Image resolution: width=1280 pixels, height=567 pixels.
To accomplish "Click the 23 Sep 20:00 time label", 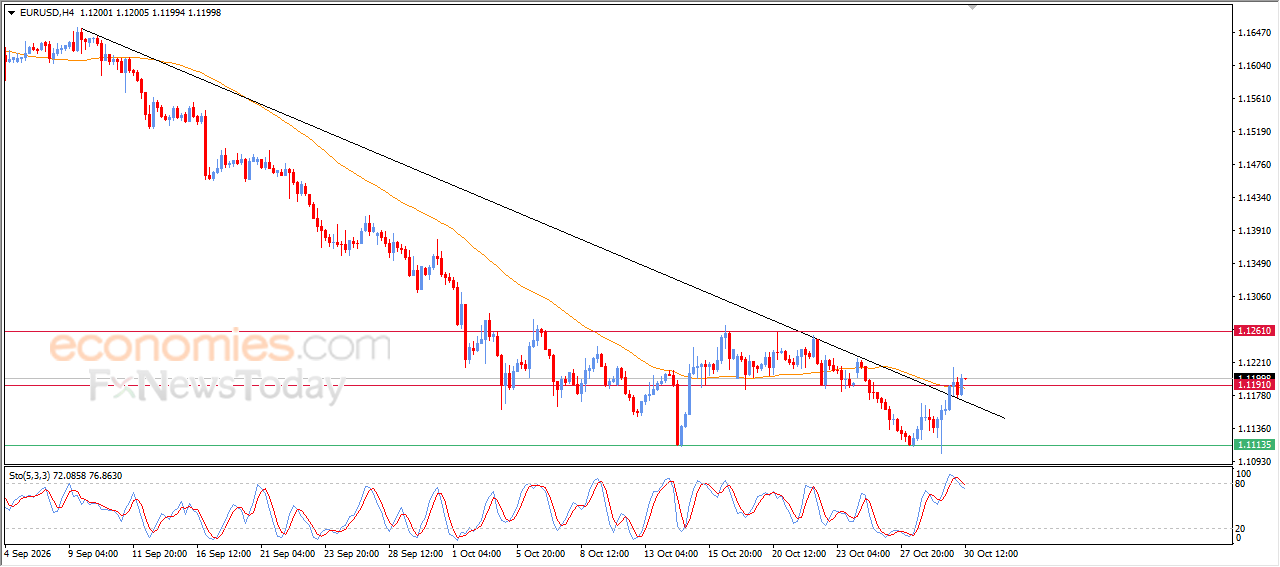I will [351, 552].
